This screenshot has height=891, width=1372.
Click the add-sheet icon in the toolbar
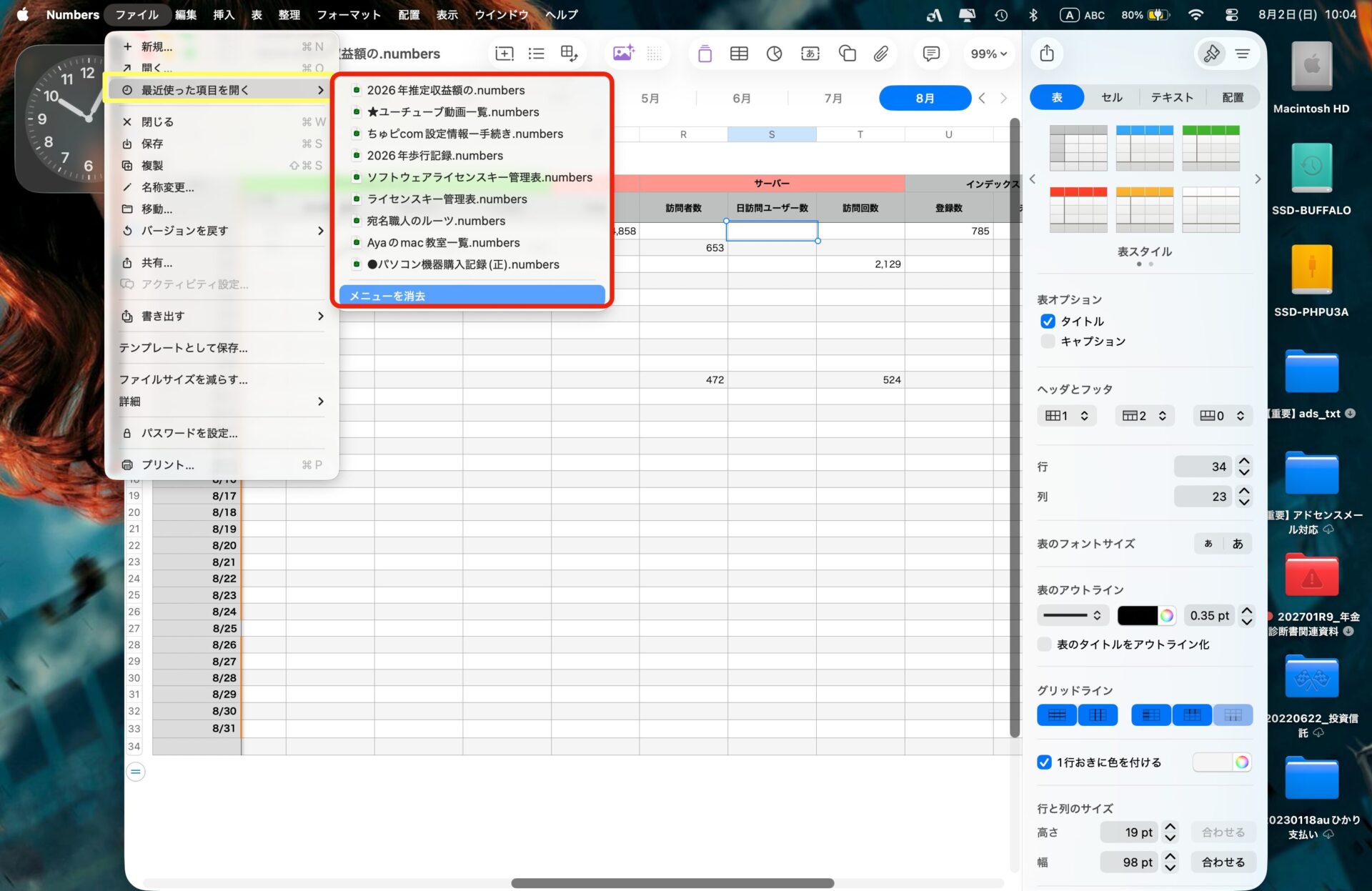[504, 54]
